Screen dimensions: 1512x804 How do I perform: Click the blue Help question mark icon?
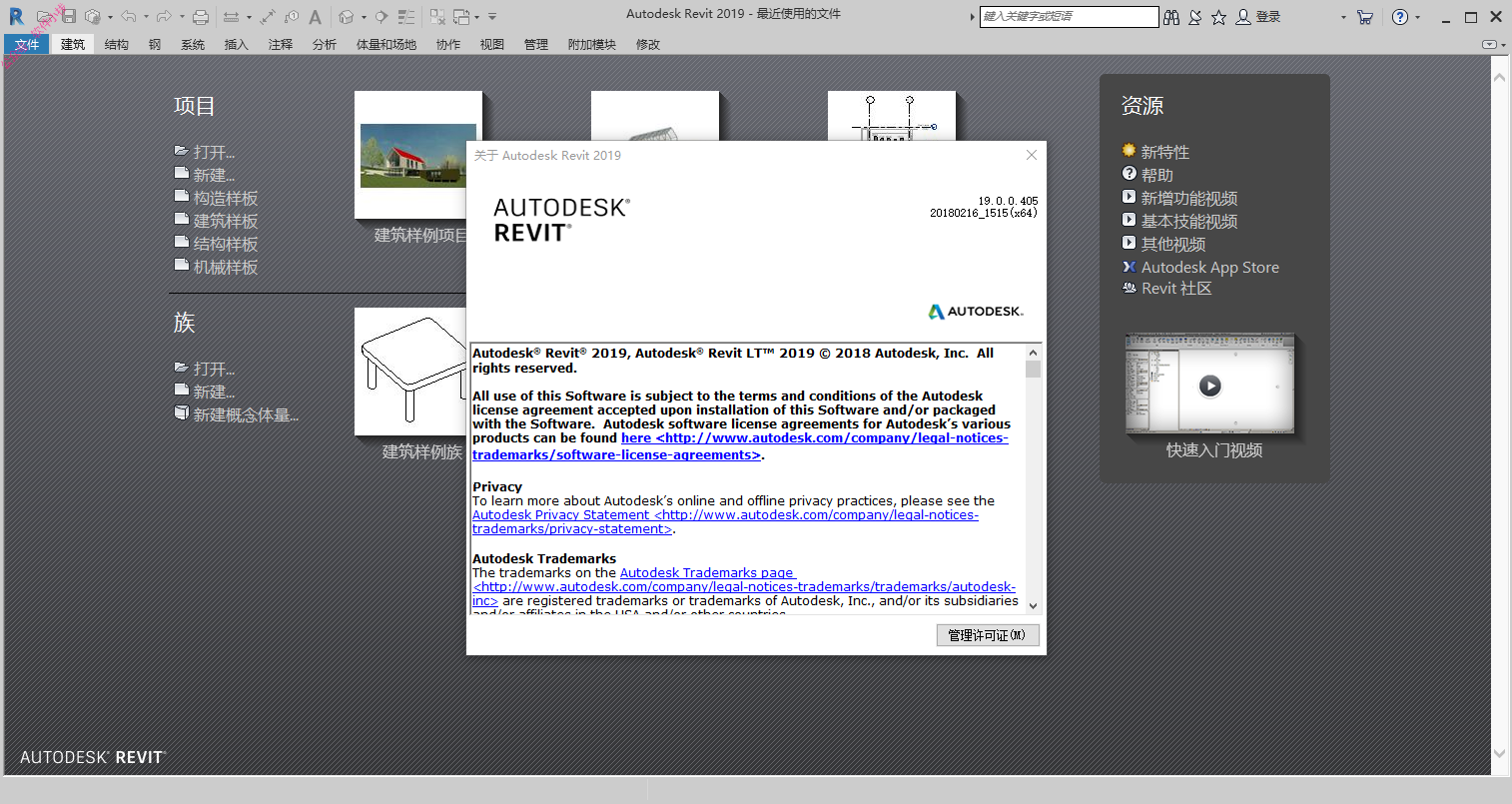[x=1400, y=17]
